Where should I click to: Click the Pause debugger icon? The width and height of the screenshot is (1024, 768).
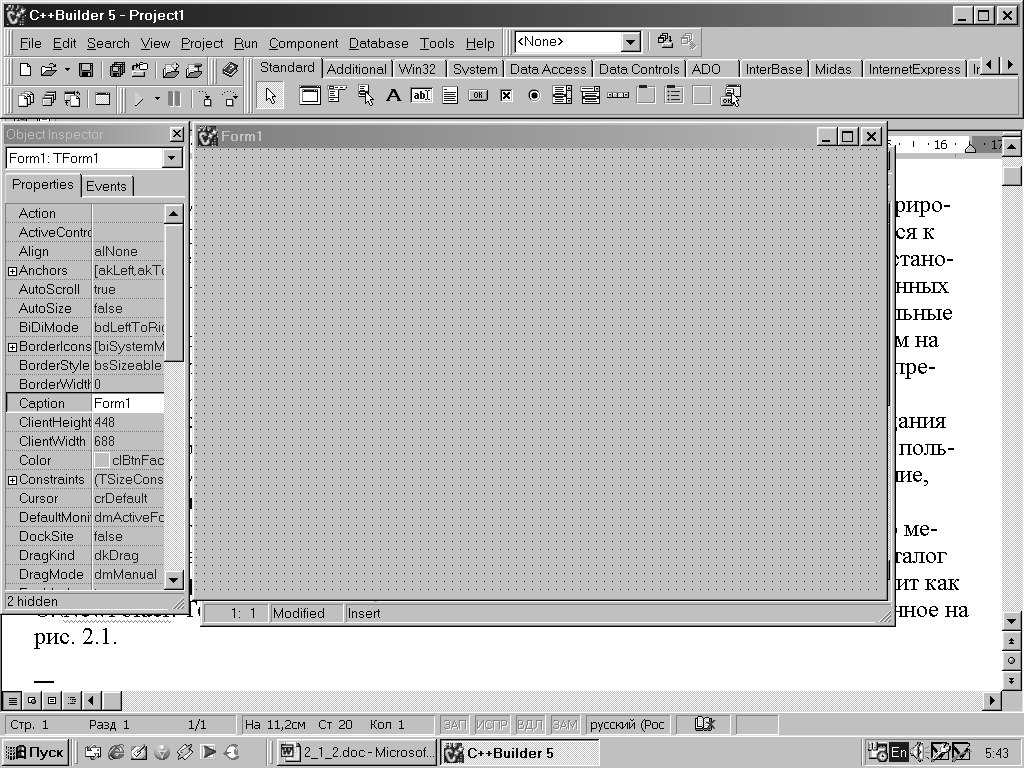(174, 99)
